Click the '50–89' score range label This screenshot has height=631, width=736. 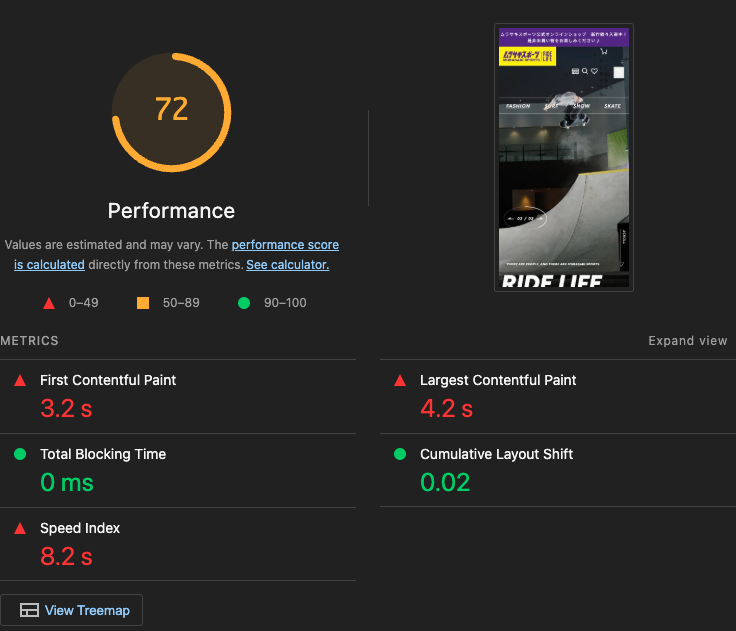(x=181, y=303)
